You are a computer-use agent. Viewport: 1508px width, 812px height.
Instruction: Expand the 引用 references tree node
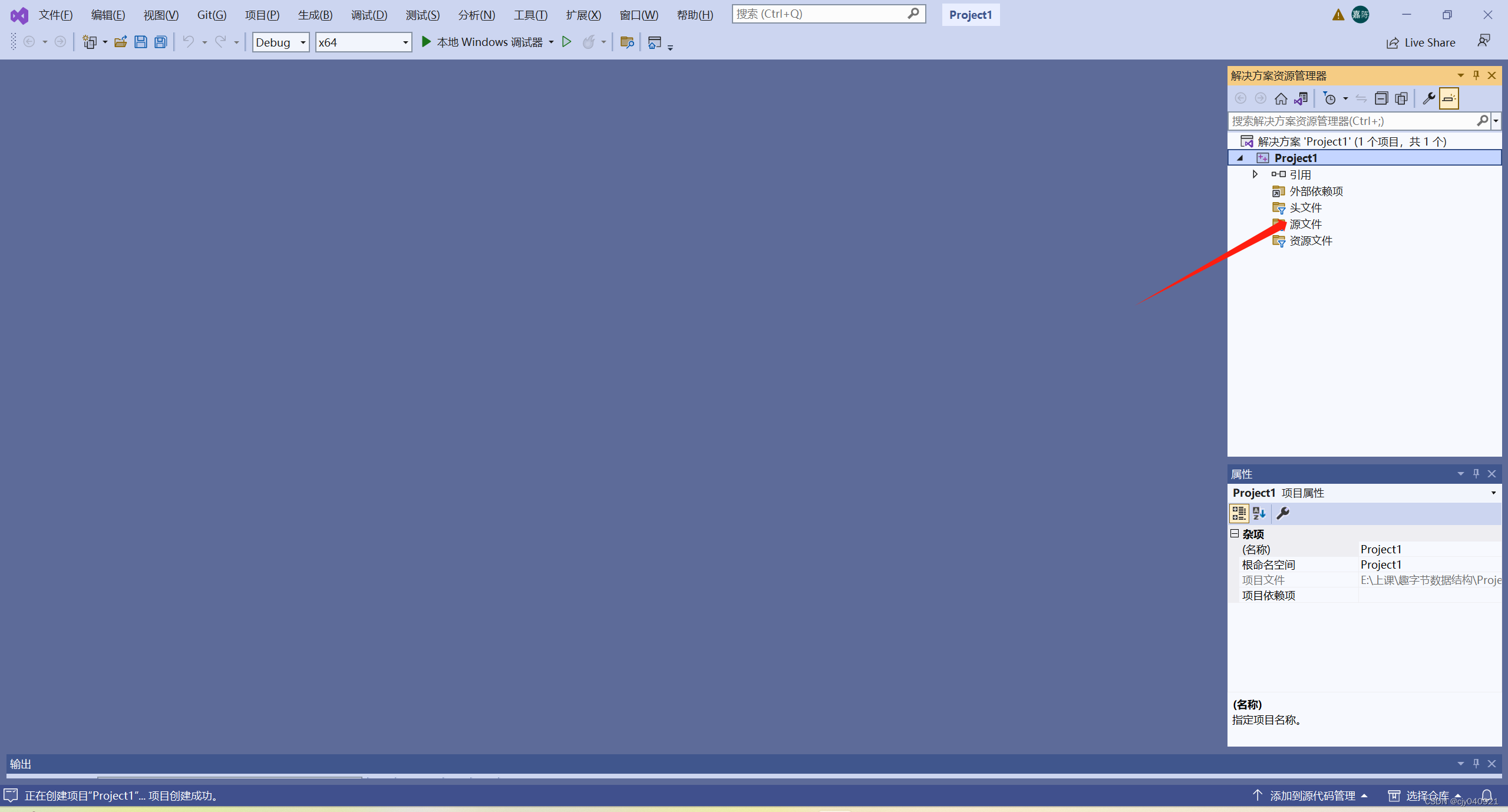[x=1255, y=174]
